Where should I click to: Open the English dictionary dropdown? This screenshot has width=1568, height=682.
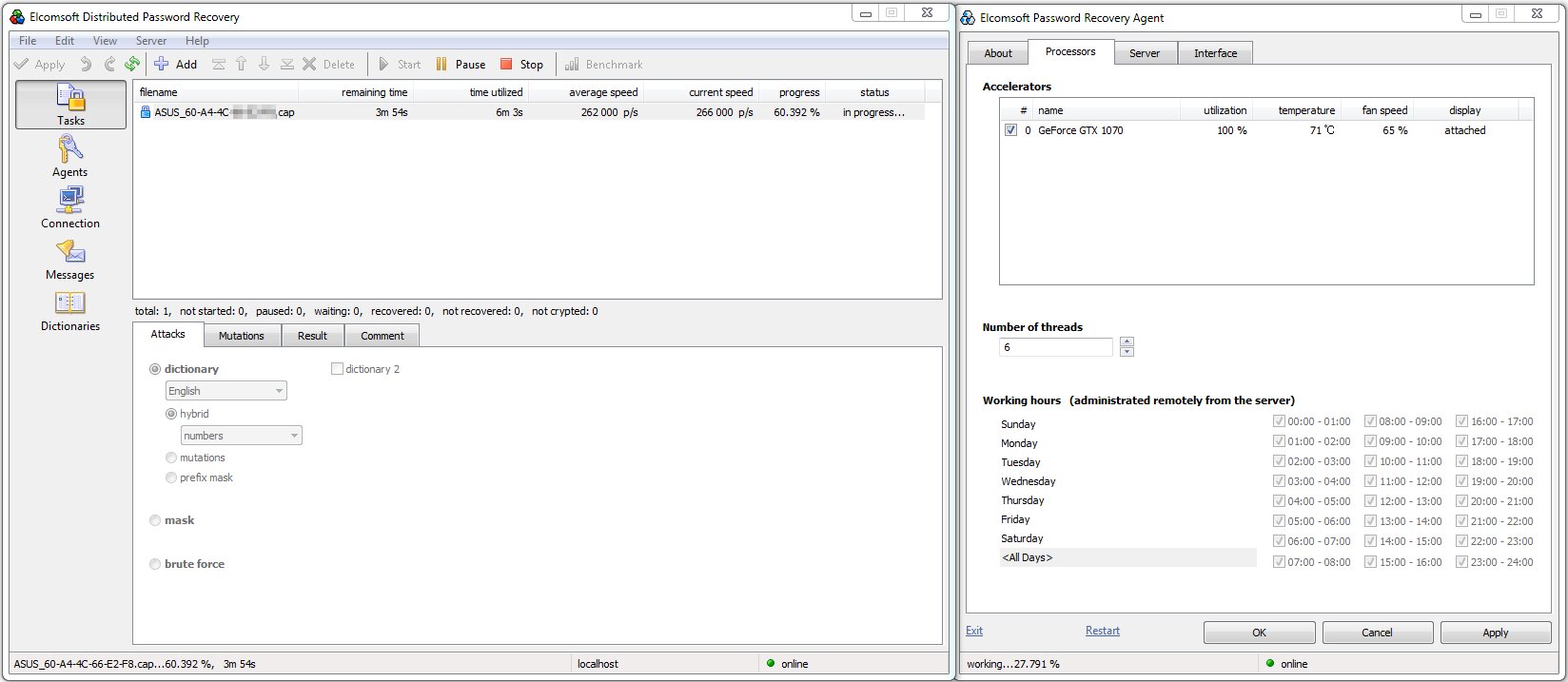(x=225, y=391)
